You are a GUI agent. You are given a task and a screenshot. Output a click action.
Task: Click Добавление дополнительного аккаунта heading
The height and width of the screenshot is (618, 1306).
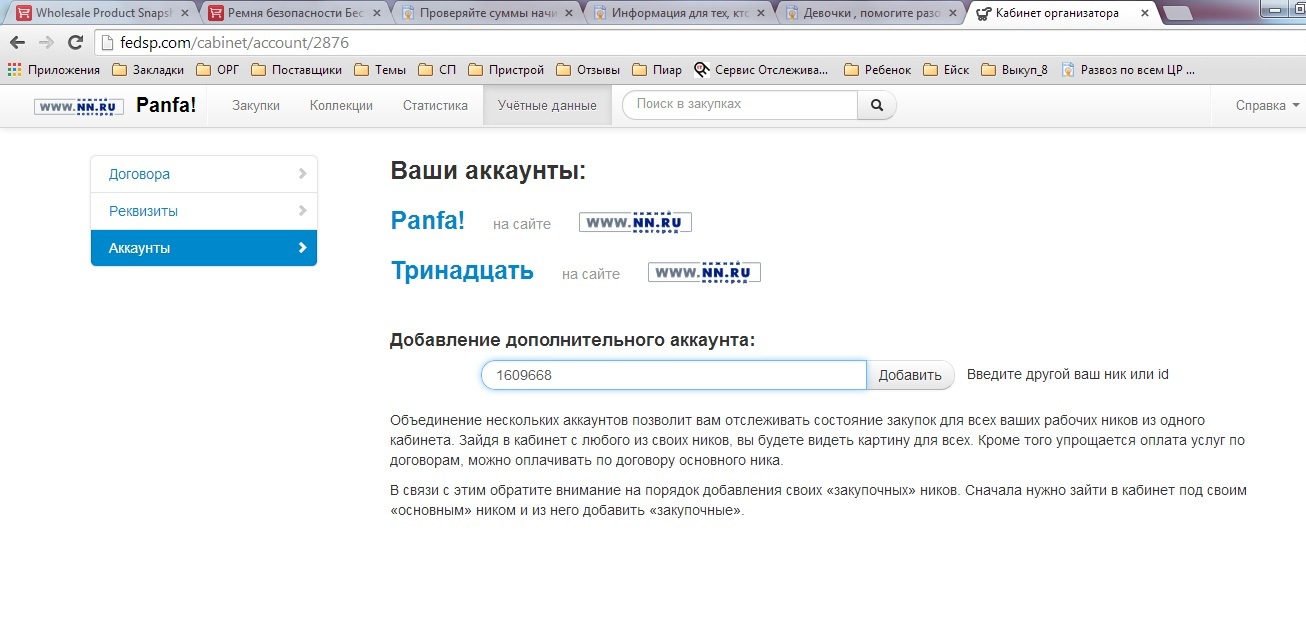point(572,340)
